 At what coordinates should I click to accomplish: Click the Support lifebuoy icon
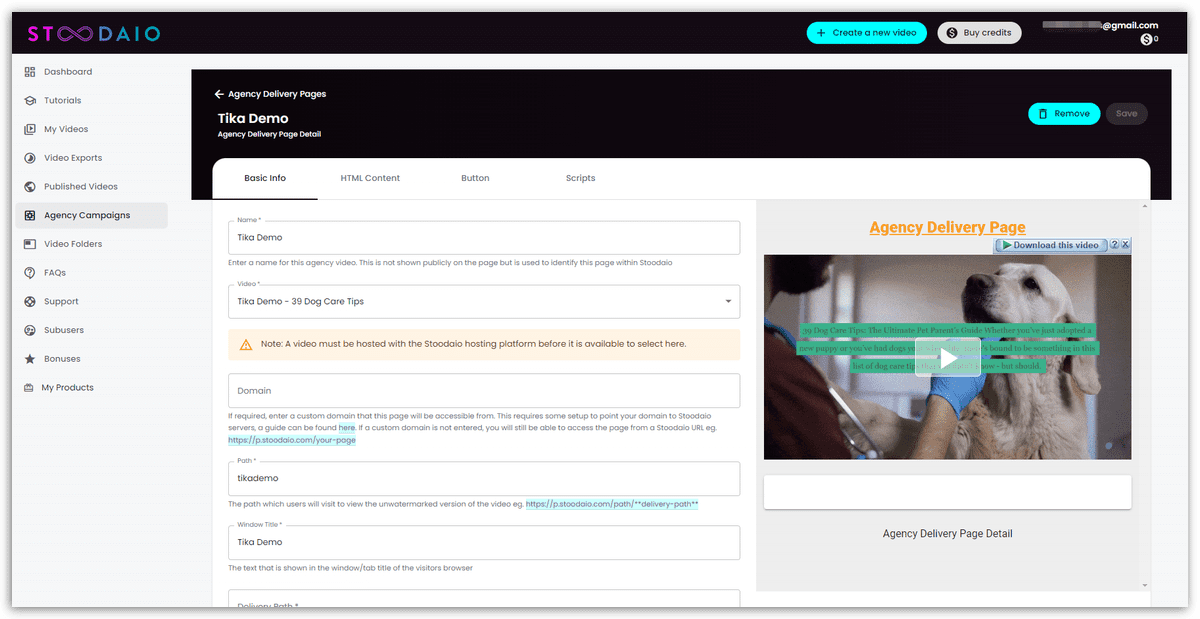click(x=30, y=301)
